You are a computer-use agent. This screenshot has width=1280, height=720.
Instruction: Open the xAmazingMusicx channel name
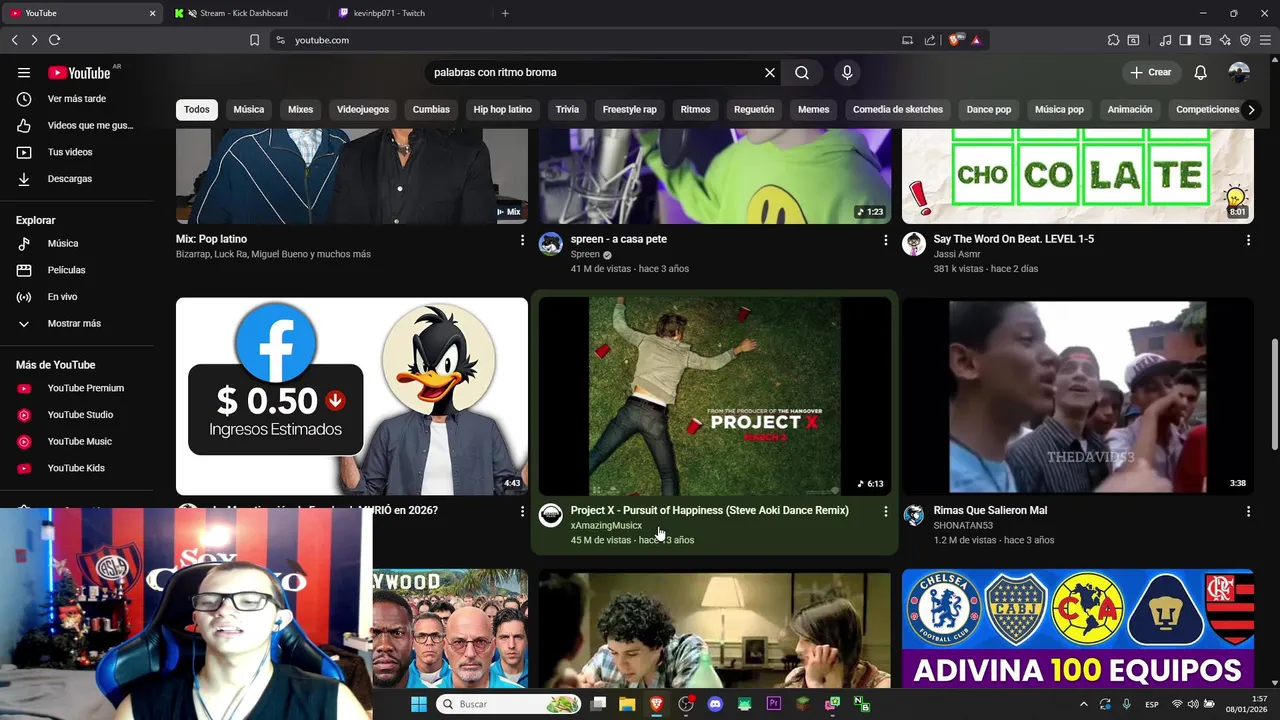click(606, 525)
